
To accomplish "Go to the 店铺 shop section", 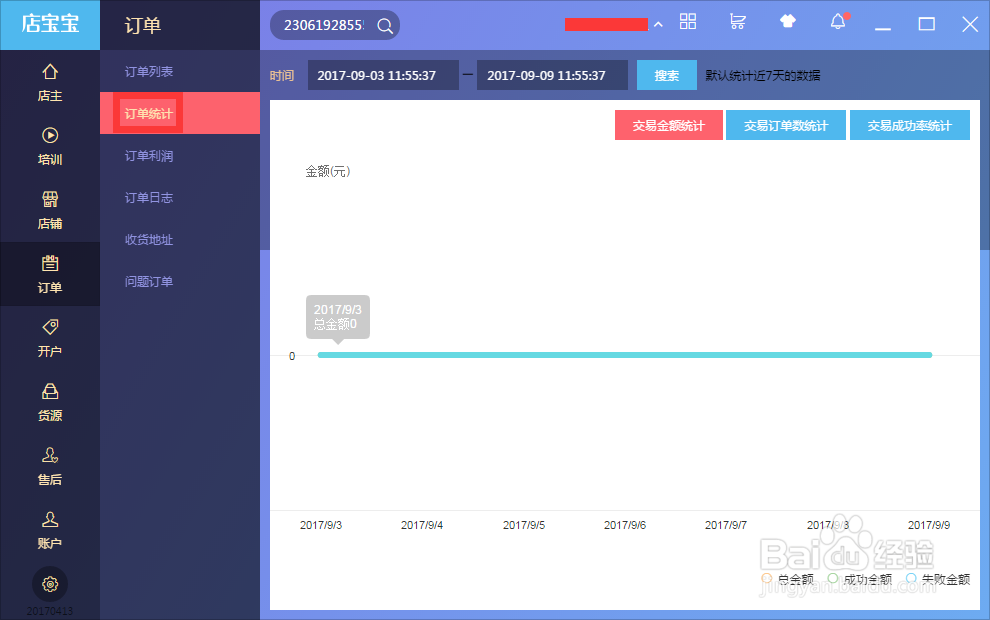I will tap(50, 211).
